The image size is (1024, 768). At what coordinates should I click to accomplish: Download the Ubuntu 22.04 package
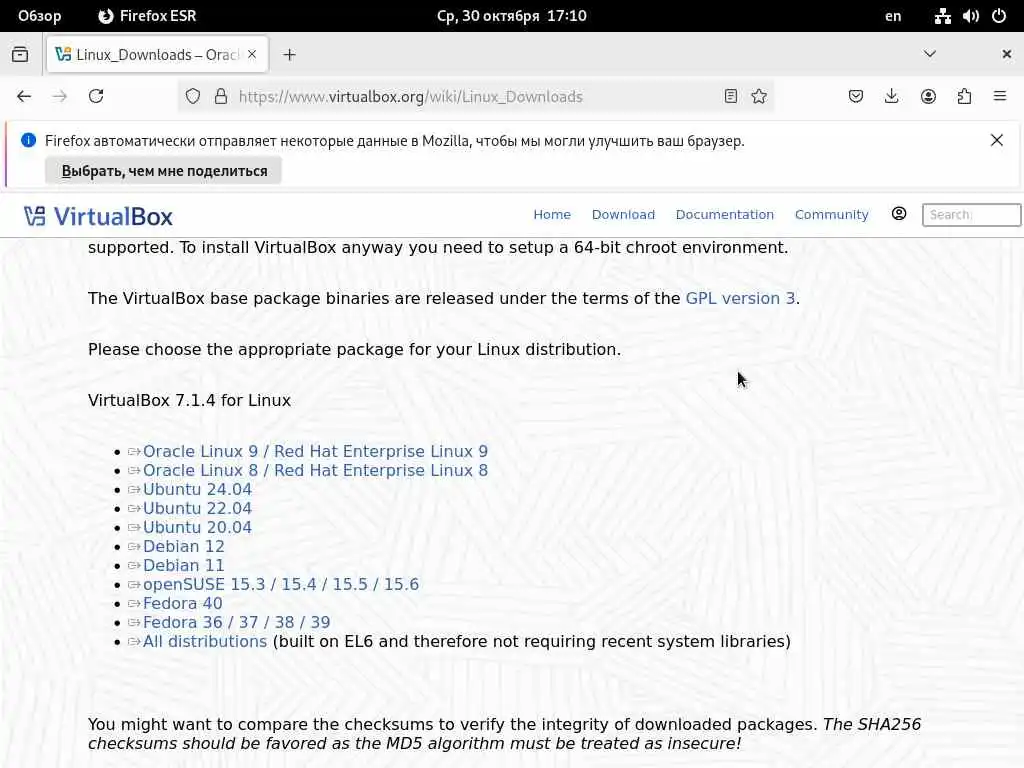pyautogui.click(x=197, y=508)
